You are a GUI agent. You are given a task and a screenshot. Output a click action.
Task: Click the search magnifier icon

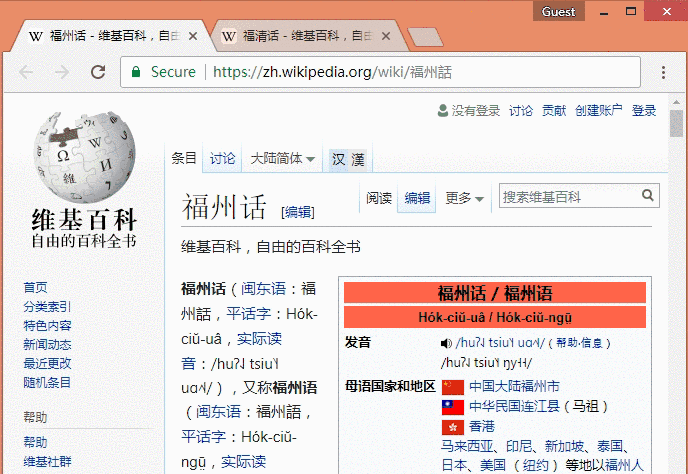[x=648, y=195]
